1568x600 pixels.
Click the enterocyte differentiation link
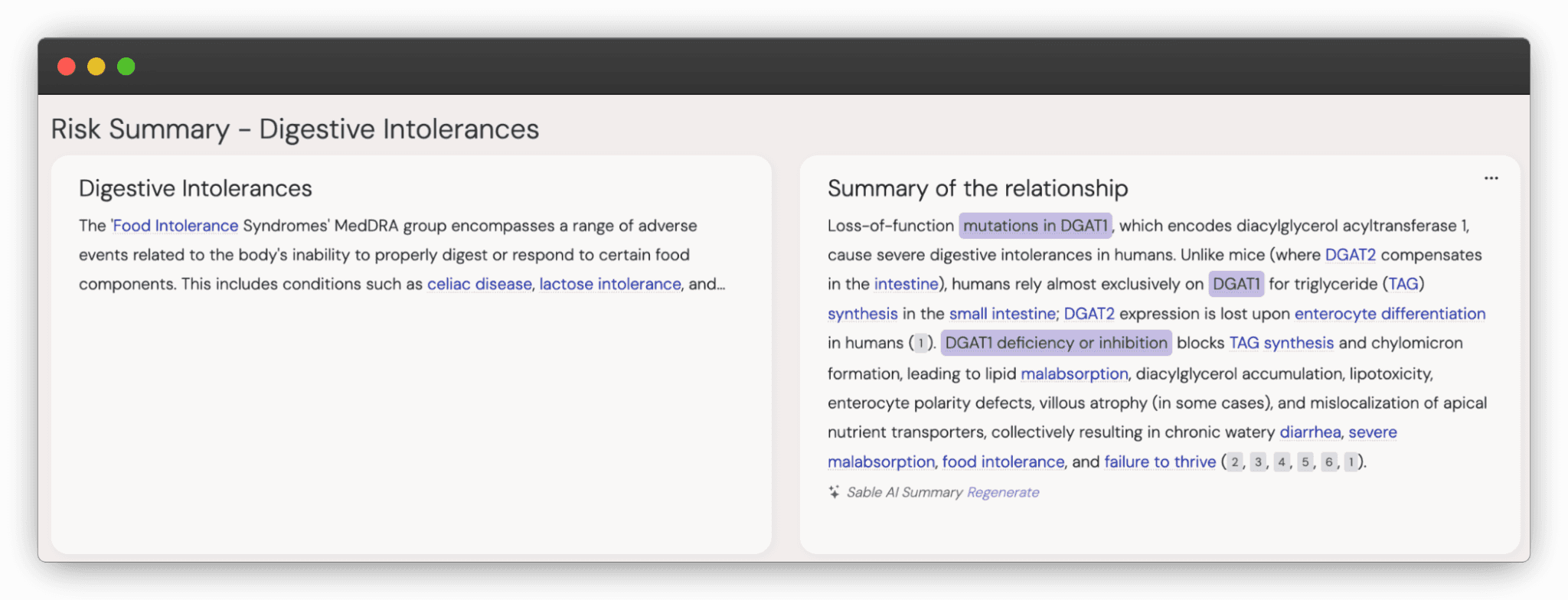[x=1390, y=314]
